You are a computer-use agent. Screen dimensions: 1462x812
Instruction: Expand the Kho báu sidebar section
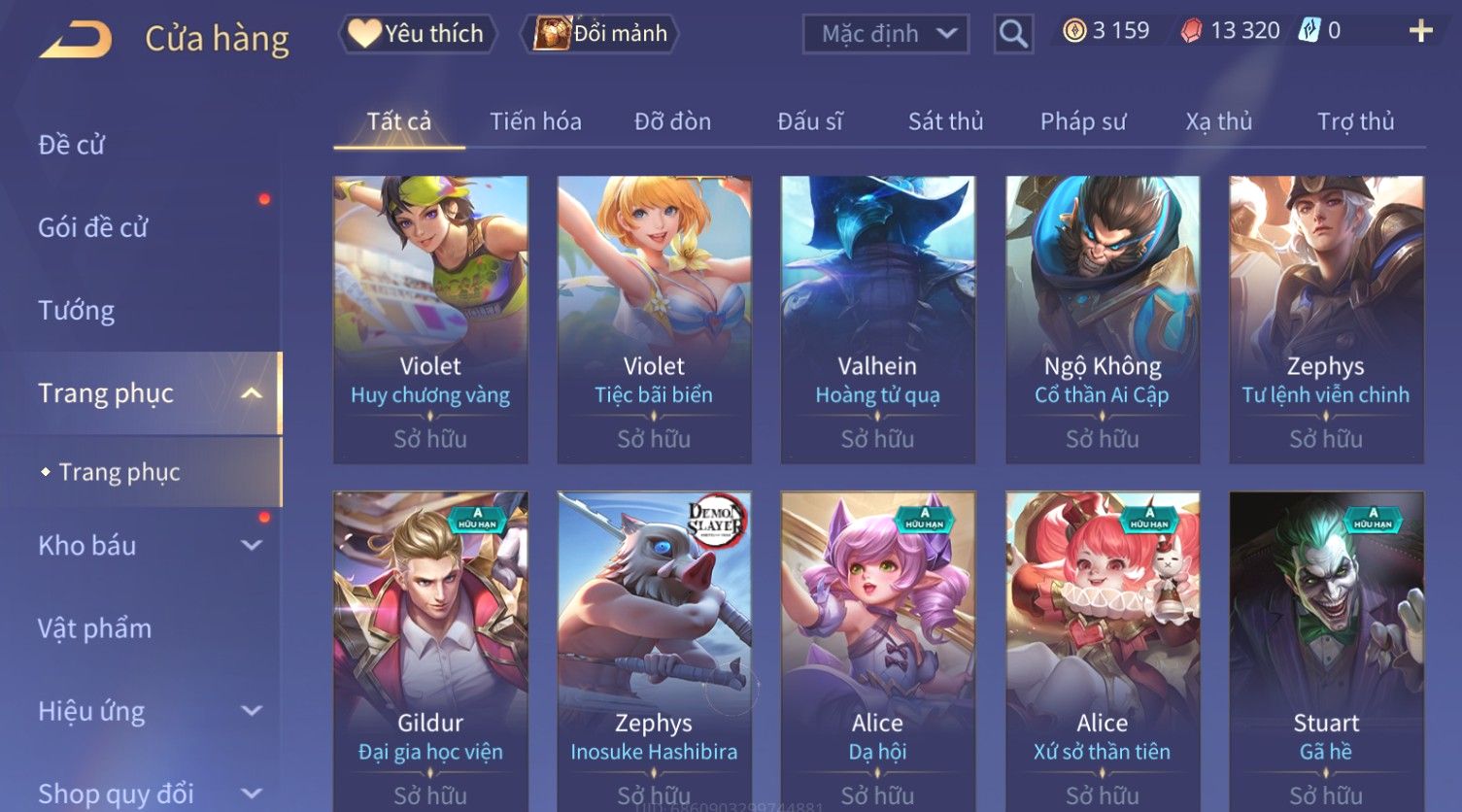[x=252, y=546]
